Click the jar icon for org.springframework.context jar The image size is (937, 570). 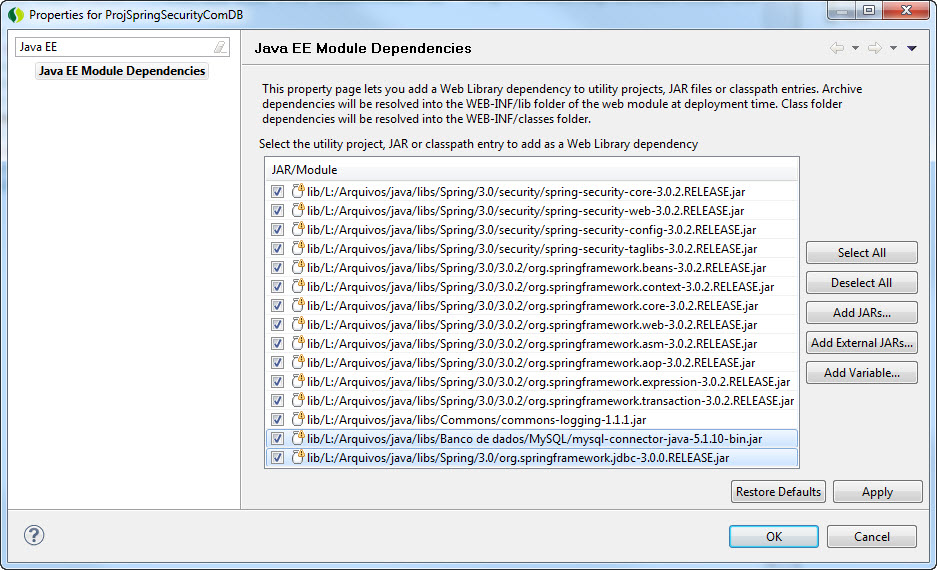pyautogui.click(x=298, y=286)
